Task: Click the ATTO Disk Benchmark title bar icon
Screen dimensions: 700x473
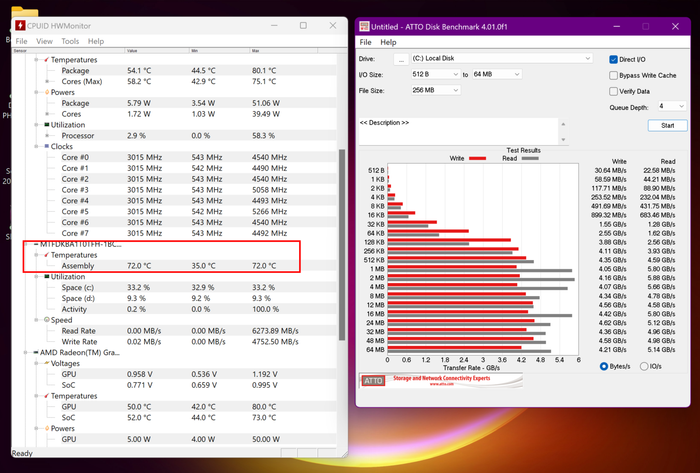Action: click(x=366, y=26)
